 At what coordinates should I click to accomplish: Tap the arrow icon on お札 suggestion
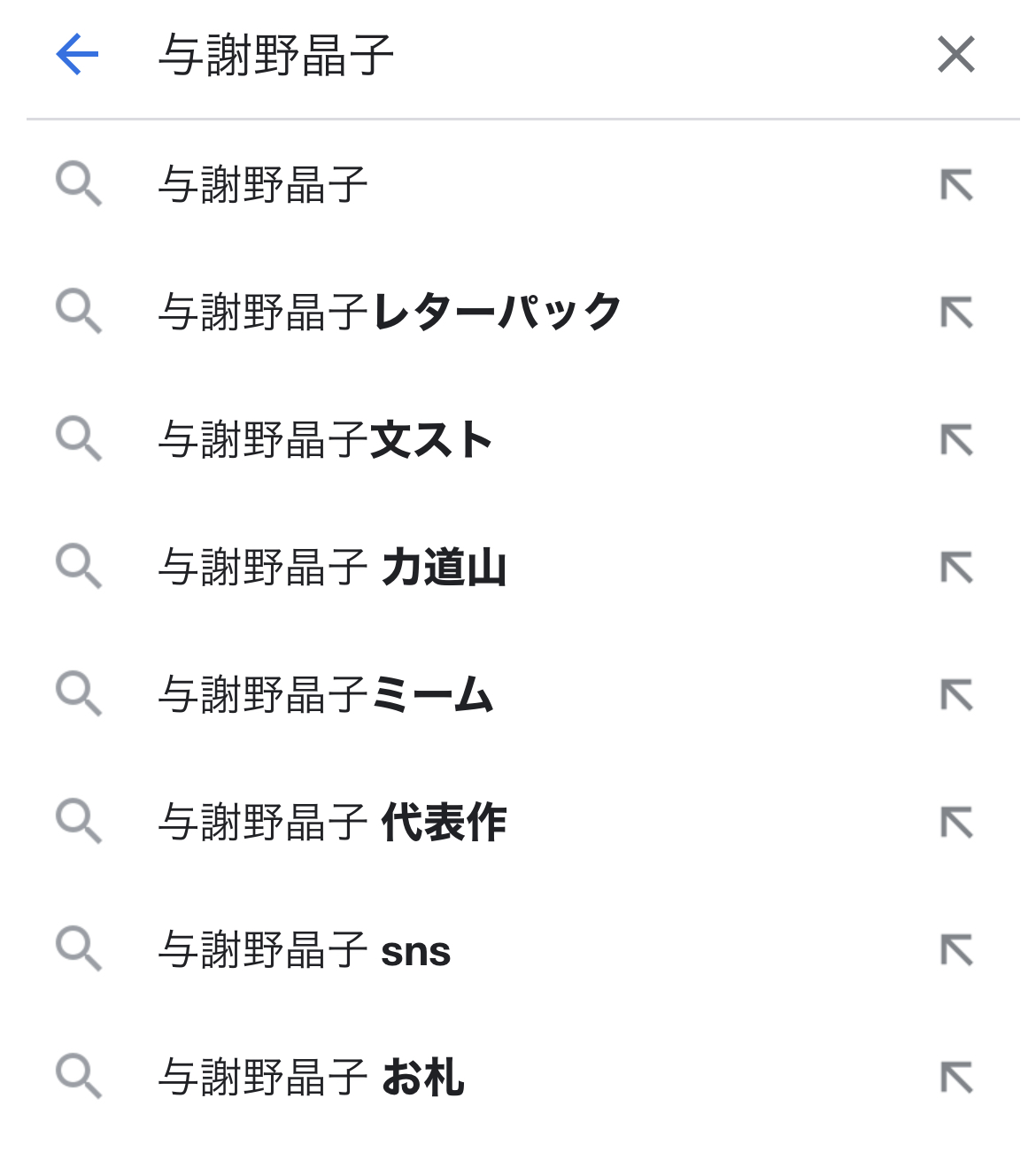(x=956, y=1078)
